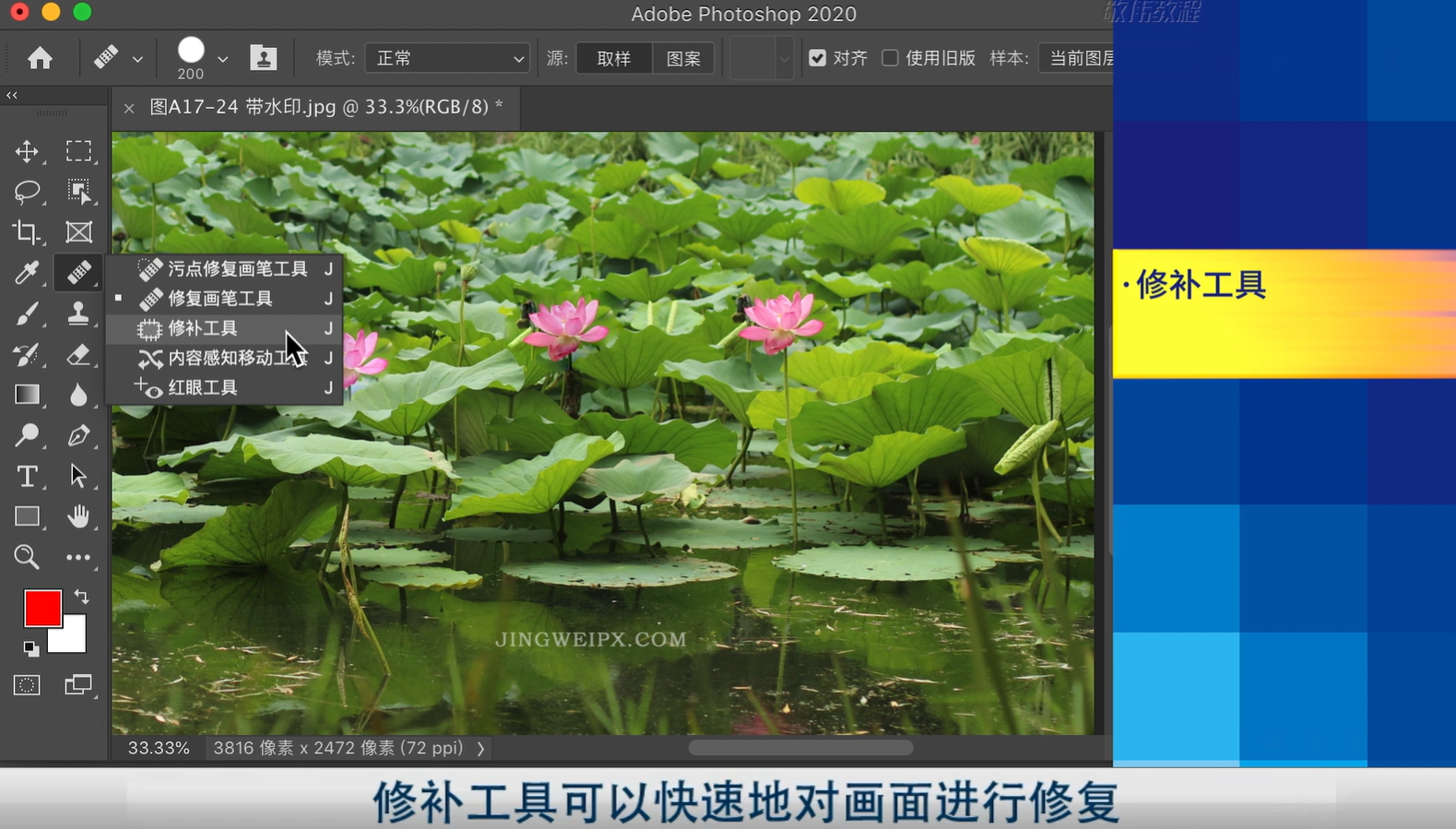The height and width of the screenshot is (829, 1456).
Task: Toggle Quick Mask mode
Action: point(27,685)
